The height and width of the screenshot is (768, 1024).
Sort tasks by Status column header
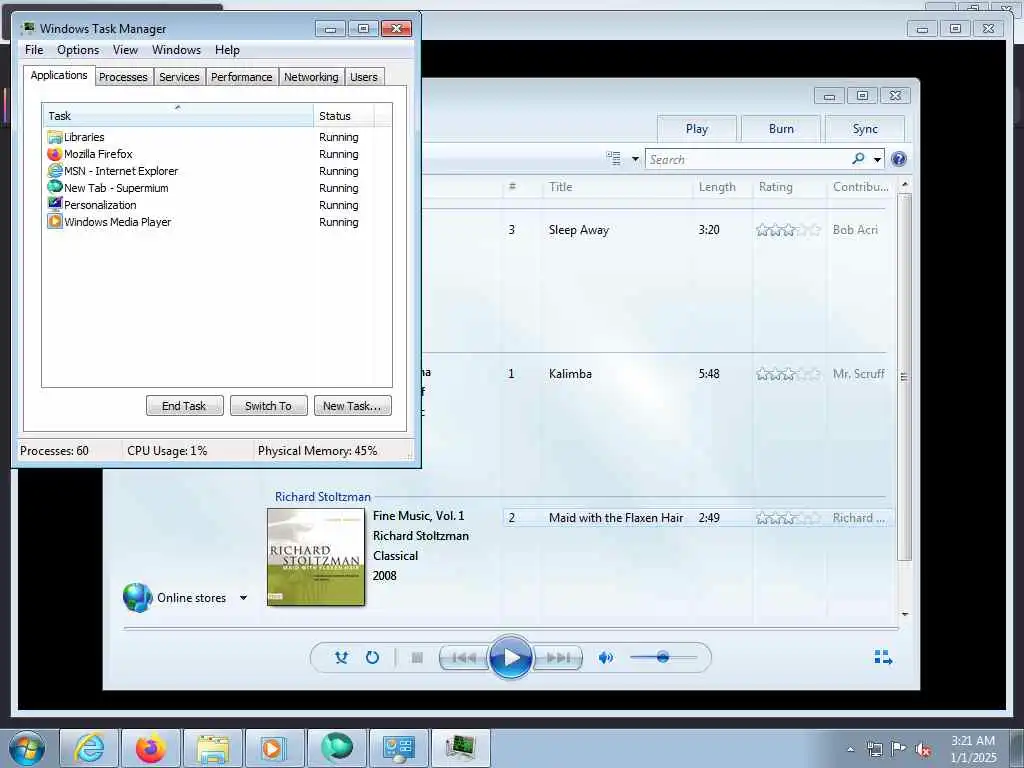[344, 116]
